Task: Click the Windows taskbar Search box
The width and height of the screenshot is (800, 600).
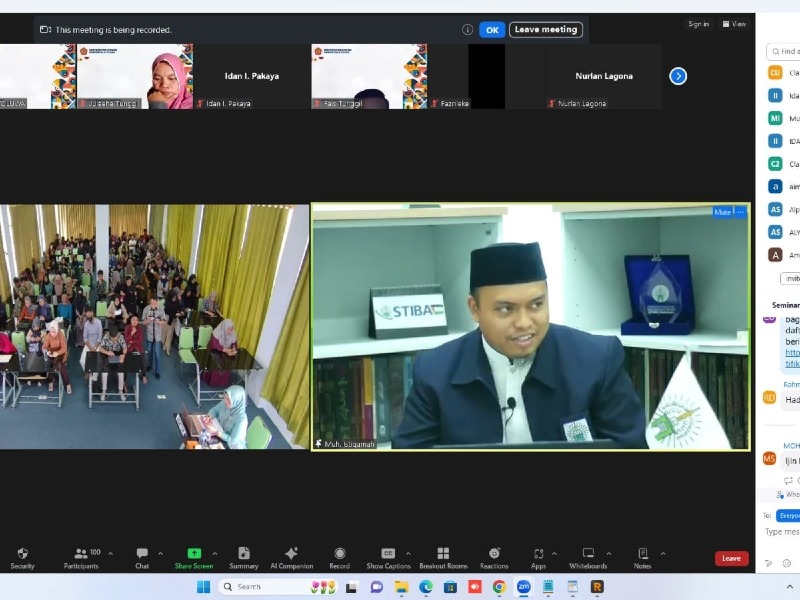Action: [x=279, y=587]
